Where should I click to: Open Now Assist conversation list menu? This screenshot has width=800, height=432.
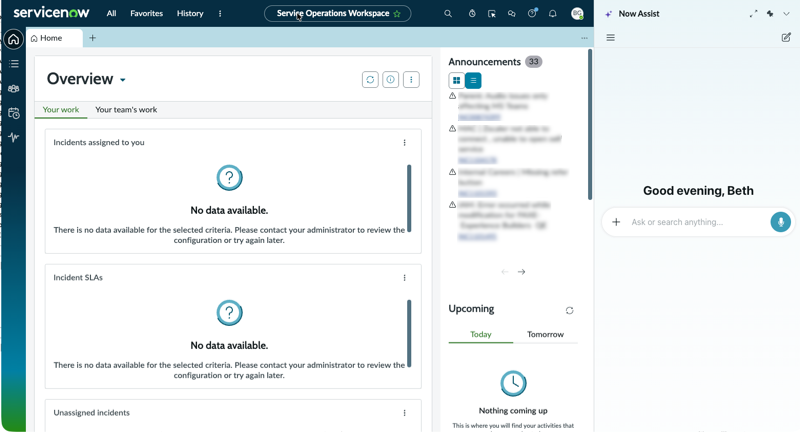pos(610,38)
